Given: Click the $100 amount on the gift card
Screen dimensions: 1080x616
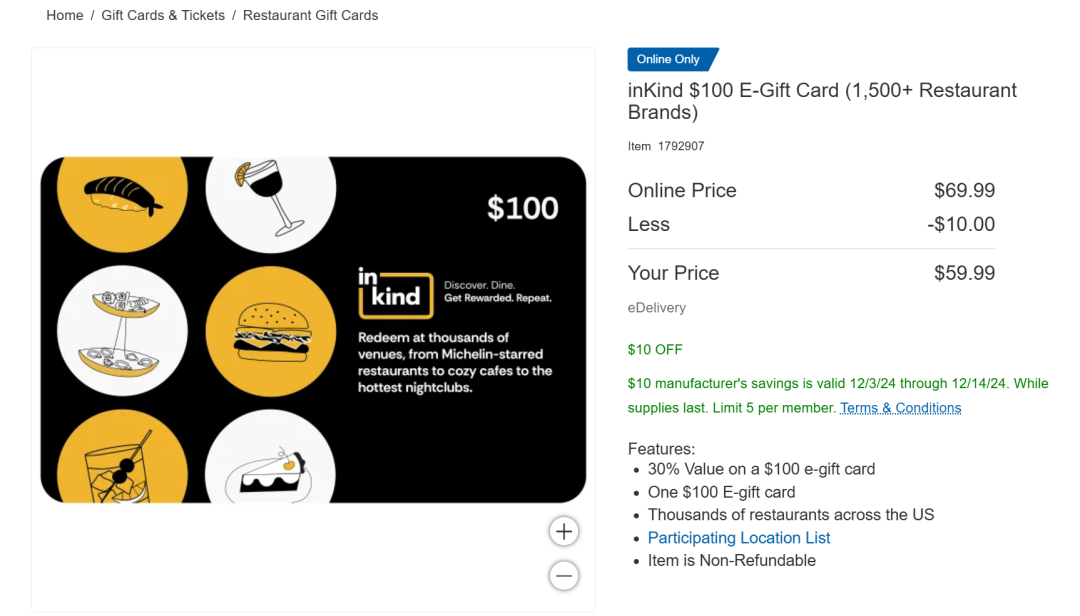Looking at the screenshot, I should [522, 208].
